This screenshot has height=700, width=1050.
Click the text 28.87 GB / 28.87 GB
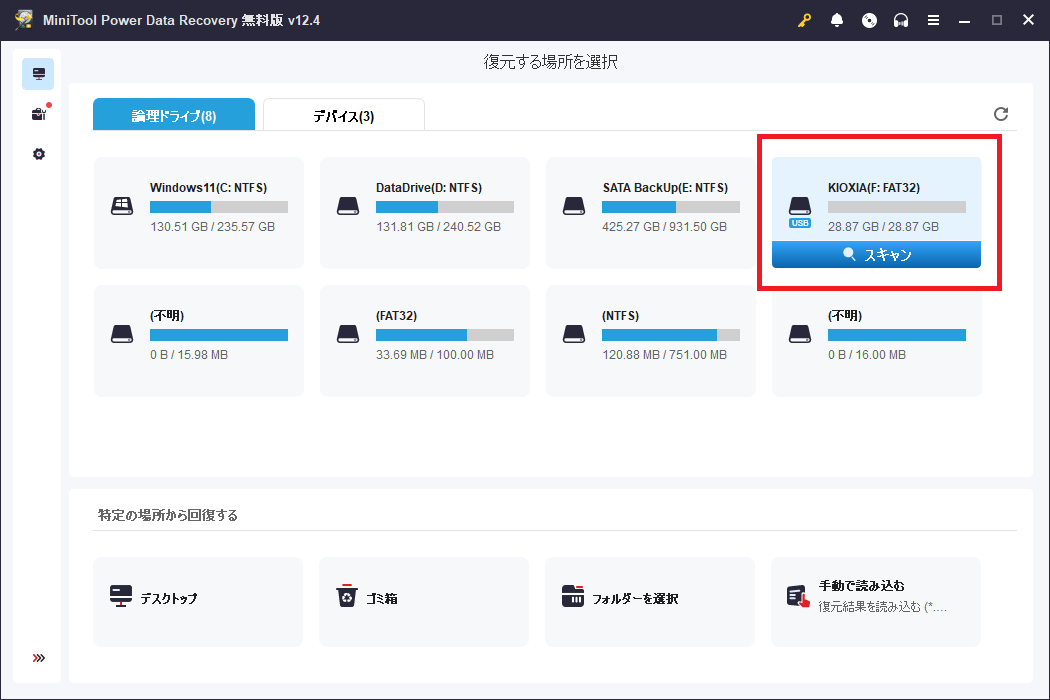pyautogui.click(x=883, y=226)
